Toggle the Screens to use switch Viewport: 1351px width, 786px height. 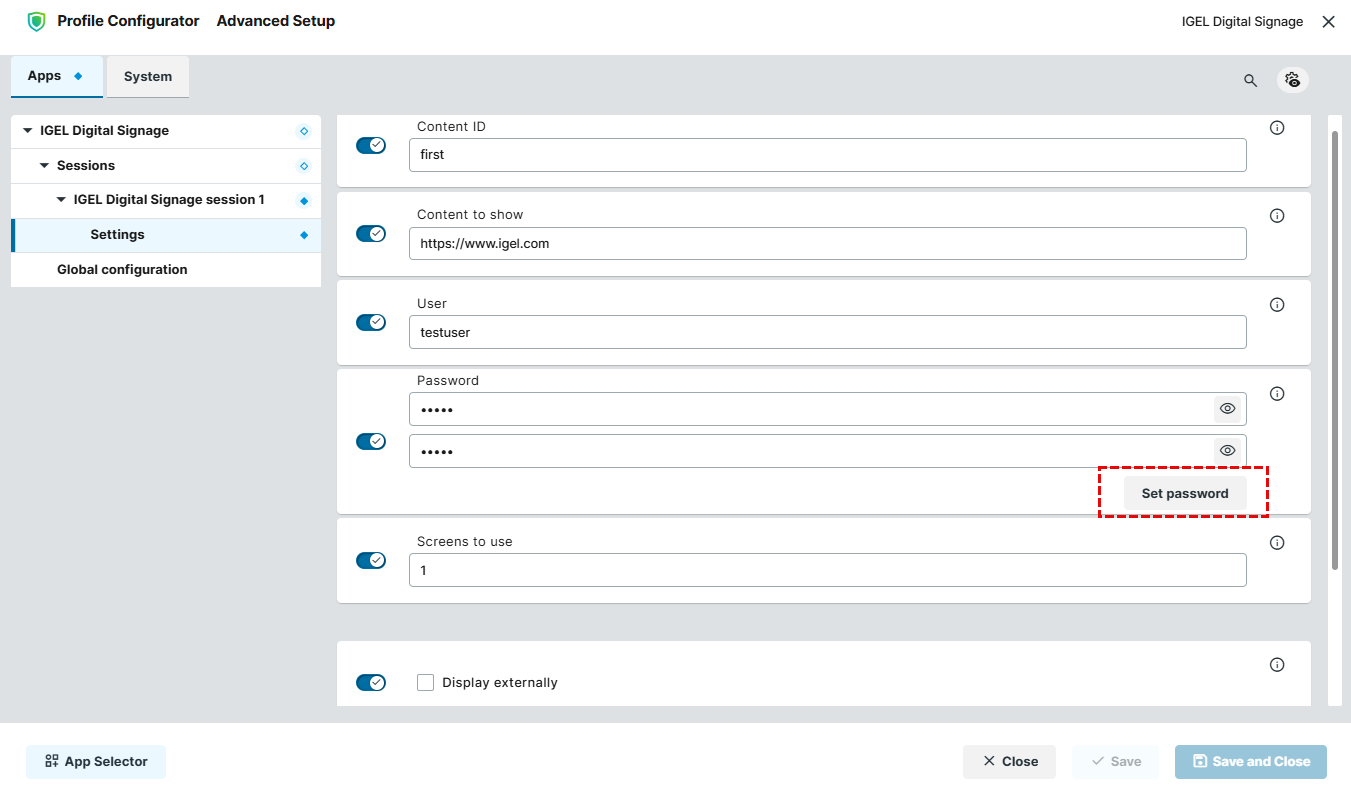(x=371, y=561)
